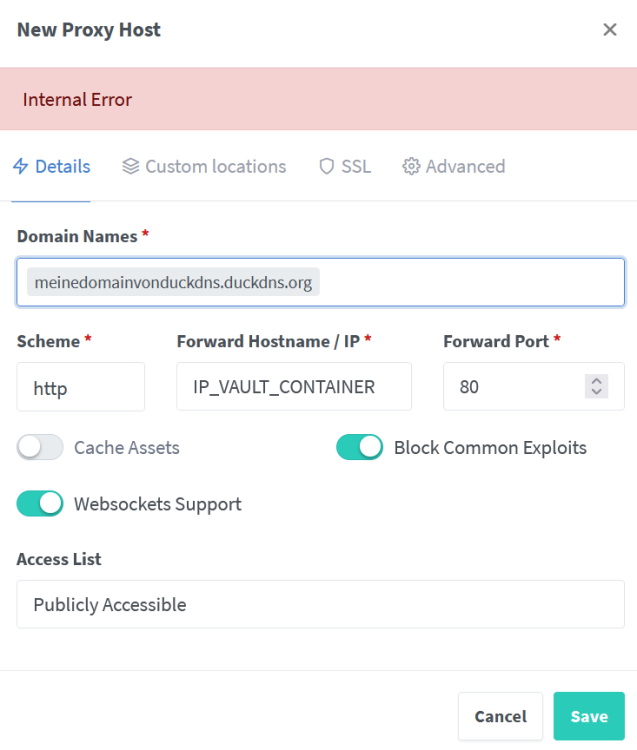This screenshot has height=750, width=637.
Task: Click the gear icon for Advanced
Action: 411,166
